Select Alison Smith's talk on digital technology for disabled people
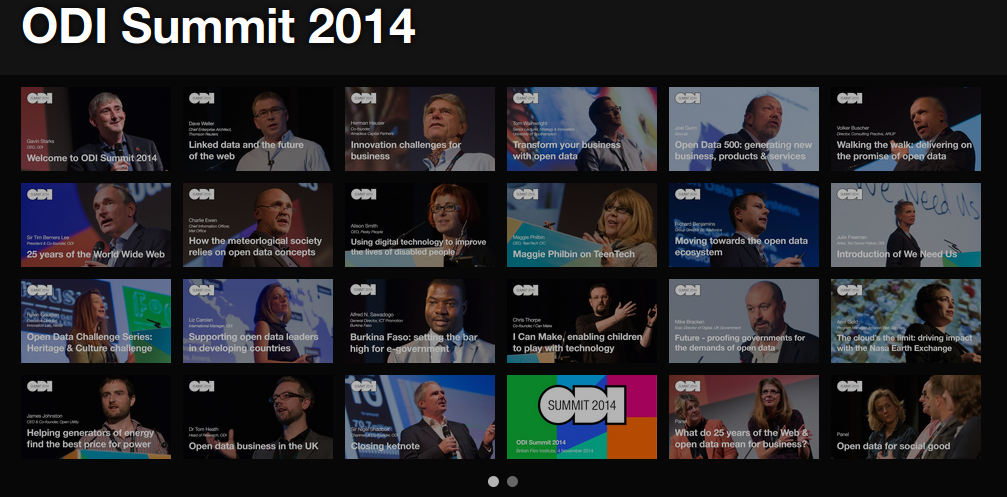The image size is (1007, 497). point(420,225)
